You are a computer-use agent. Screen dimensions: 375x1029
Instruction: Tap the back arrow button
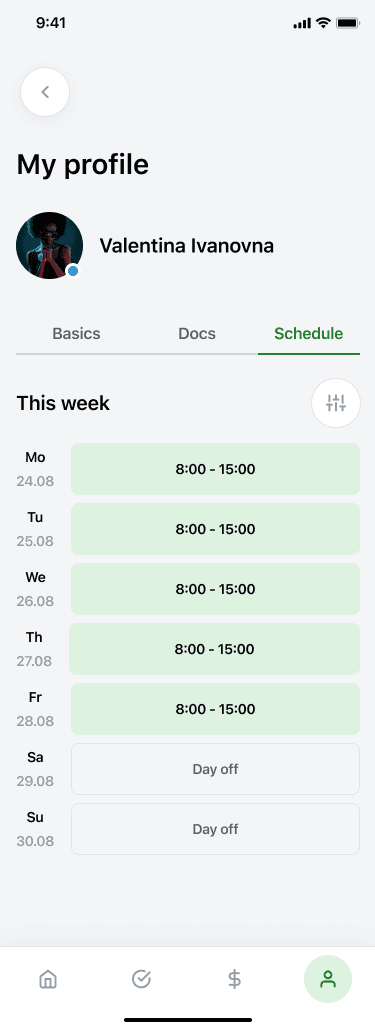pyautogui.click(x=45, y=93)
